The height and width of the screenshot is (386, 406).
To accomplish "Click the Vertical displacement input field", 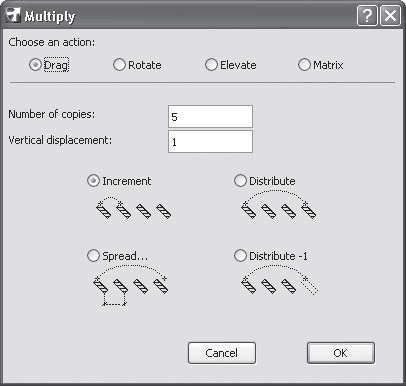I will pyautogui.click(x=210, y=142).
